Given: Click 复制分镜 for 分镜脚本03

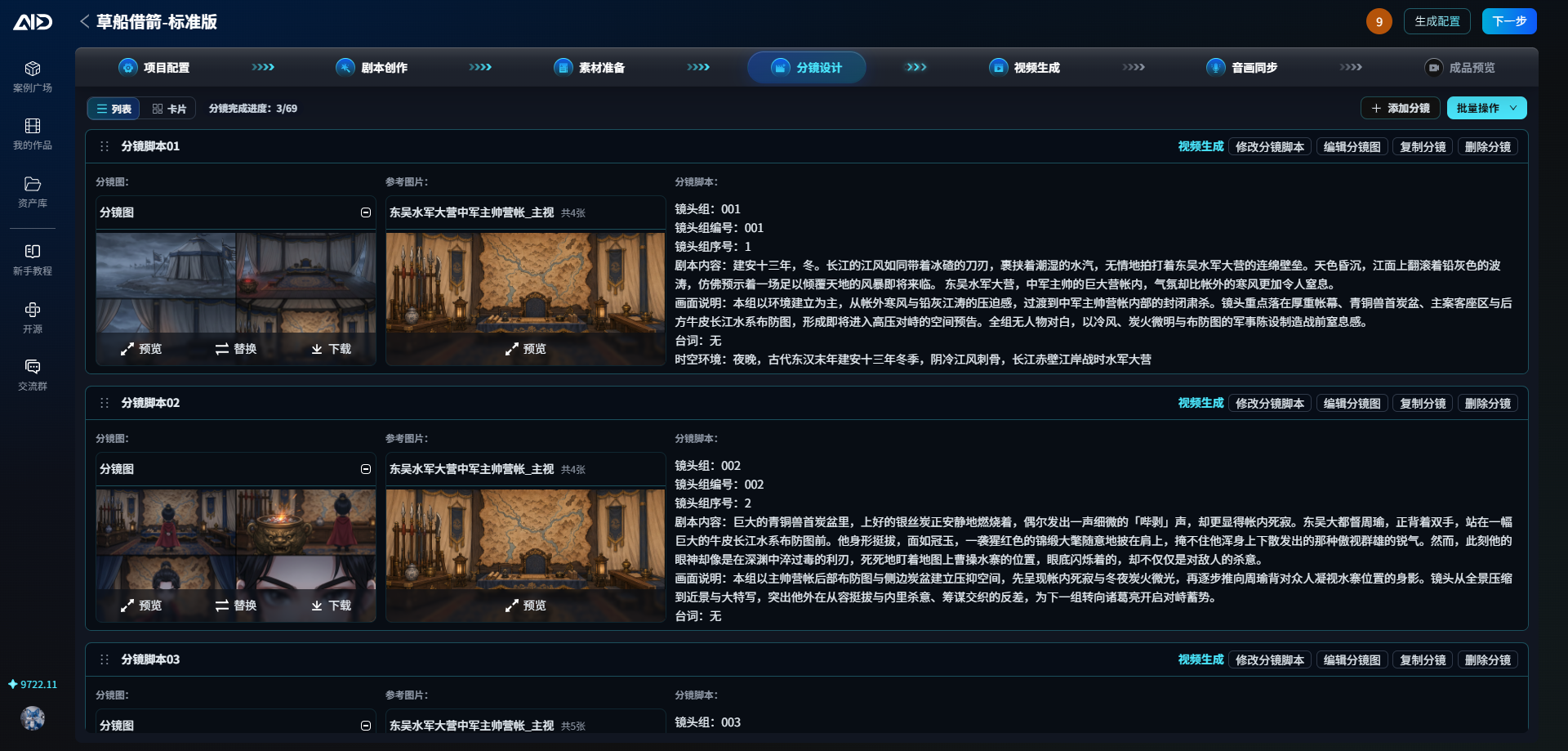Looking at the screenshot, I should (1423, 660).
